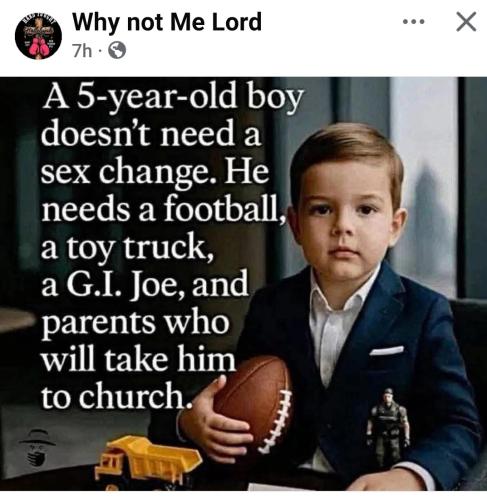Open the 7h post timestamp
The image size is (487, 500).
(82, 51)
